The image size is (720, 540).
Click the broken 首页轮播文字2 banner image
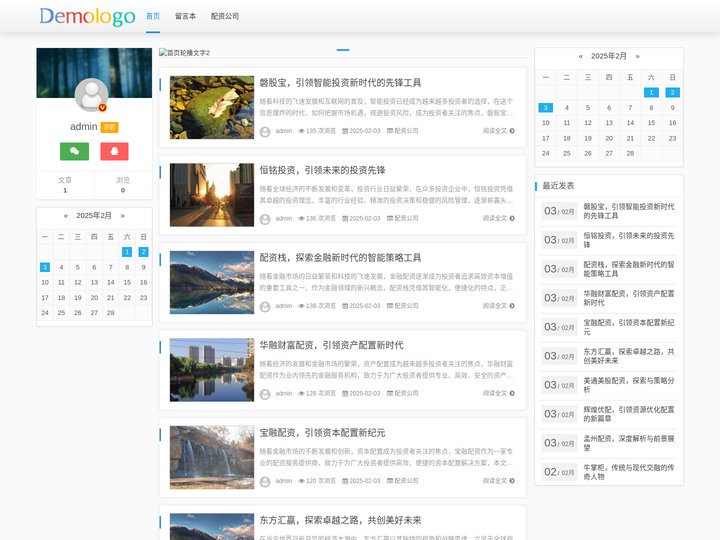[x=184, y=52]
